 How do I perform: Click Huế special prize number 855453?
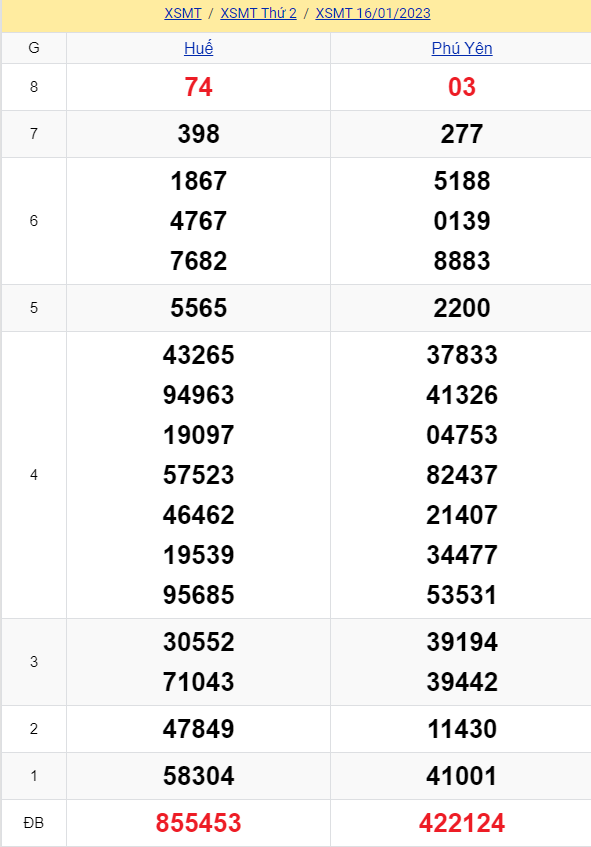(x=198, y=823)
